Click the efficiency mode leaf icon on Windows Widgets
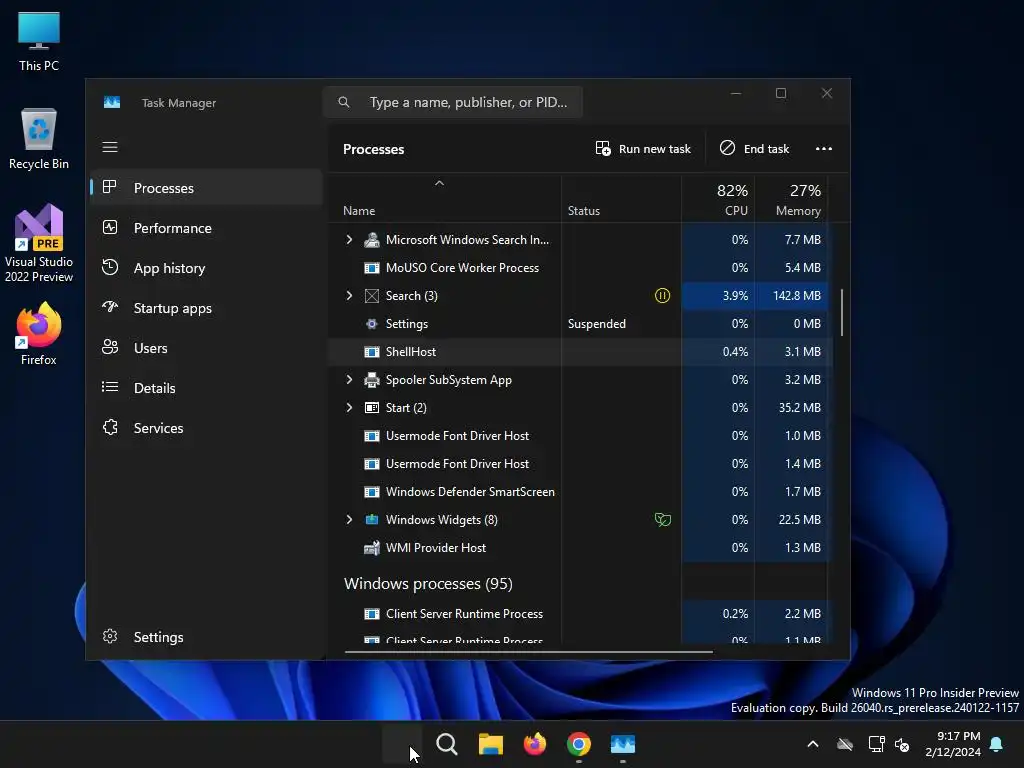Image resolution: width=1024 pixels, height=768 pixels. click(662, 520)
